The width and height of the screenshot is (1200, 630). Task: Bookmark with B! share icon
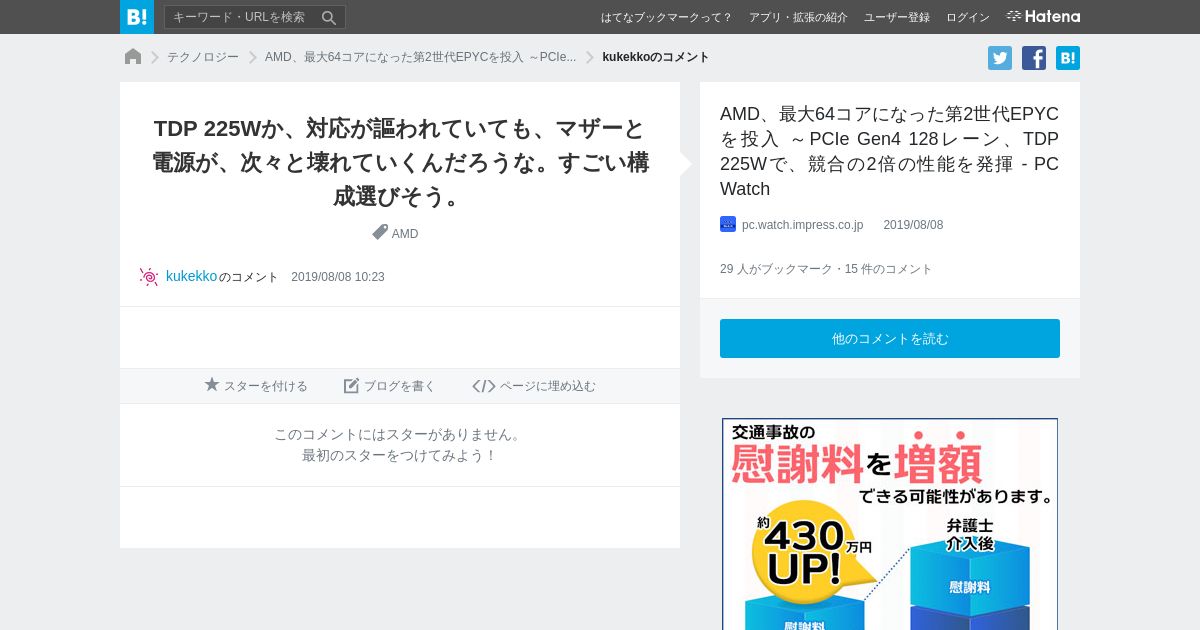click(x=1068, y=58)
